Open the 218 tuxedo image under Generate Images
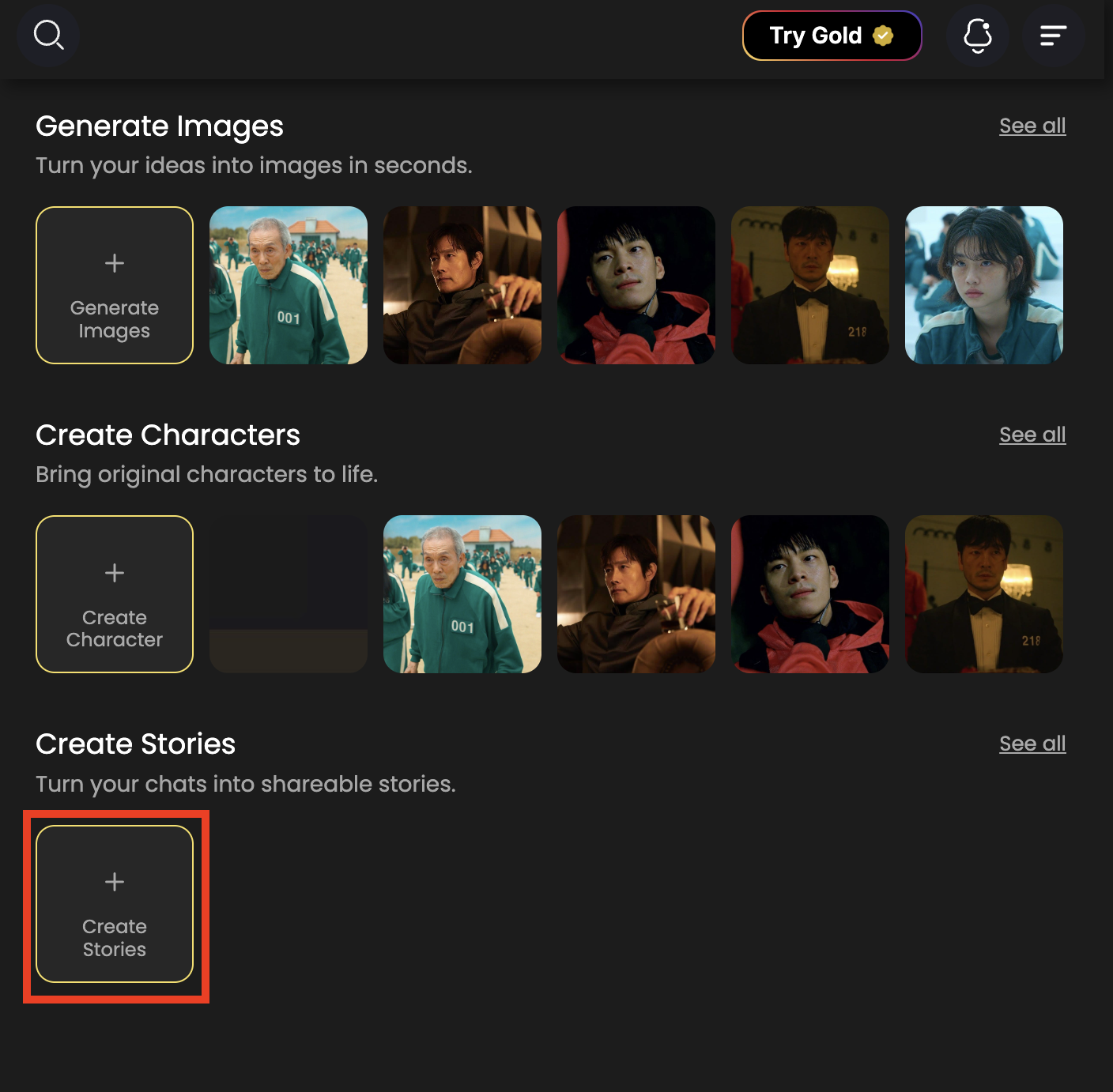 click(810, 285)
